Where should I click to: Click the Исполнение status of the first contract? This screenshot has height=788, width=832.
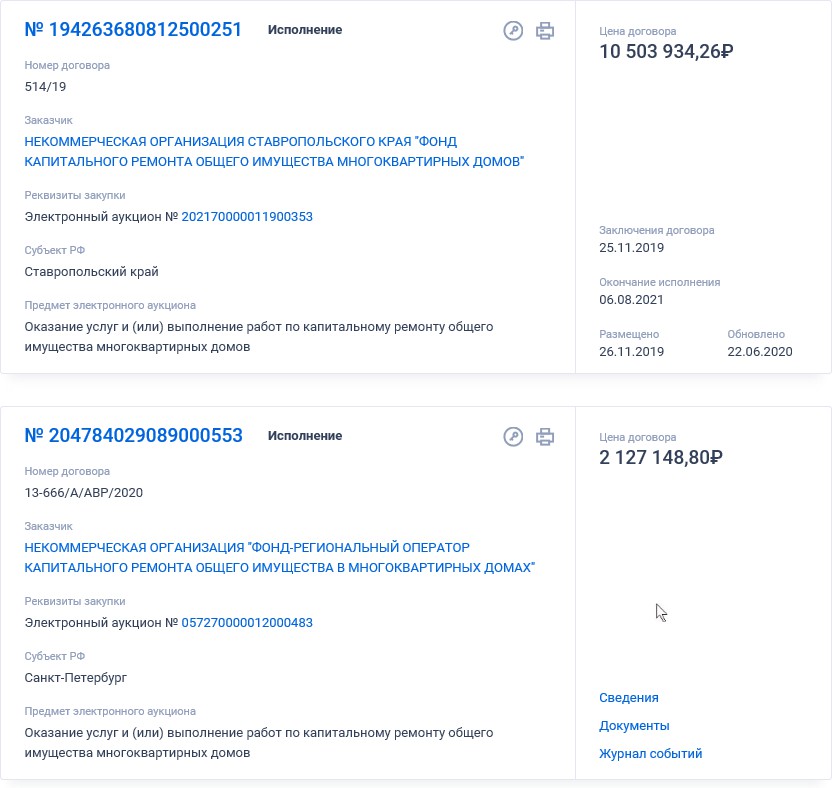(305, 30)
